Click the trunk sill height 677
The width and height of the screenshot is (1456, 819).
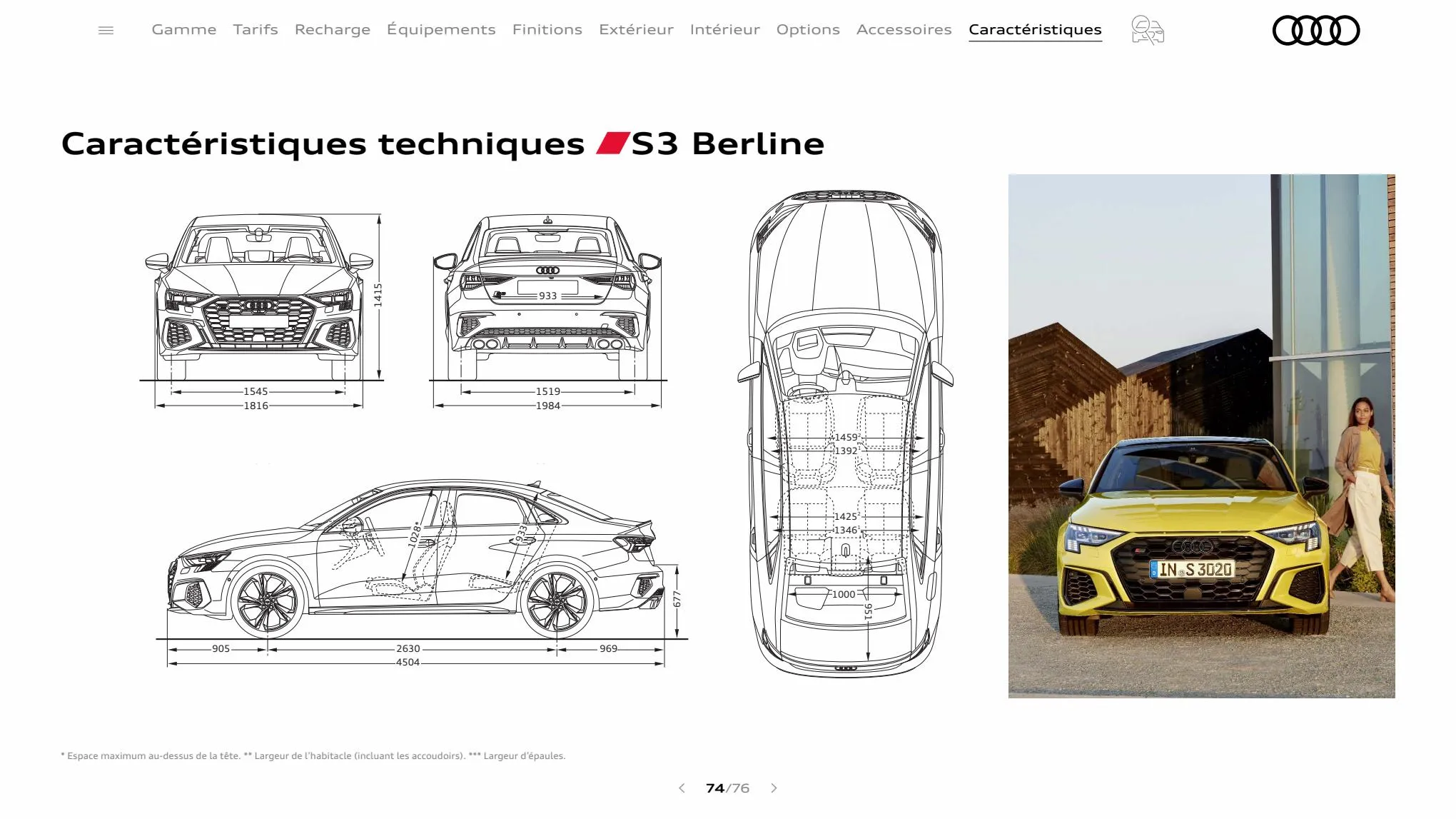[x=677, y=599]
